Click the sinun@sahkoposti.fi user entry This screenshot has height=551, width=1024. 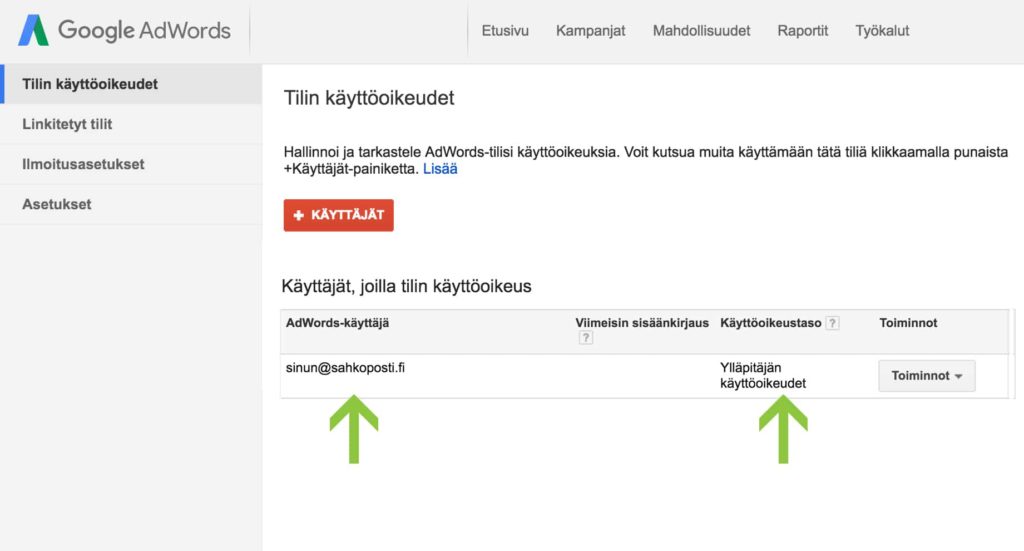pos(345,368)
